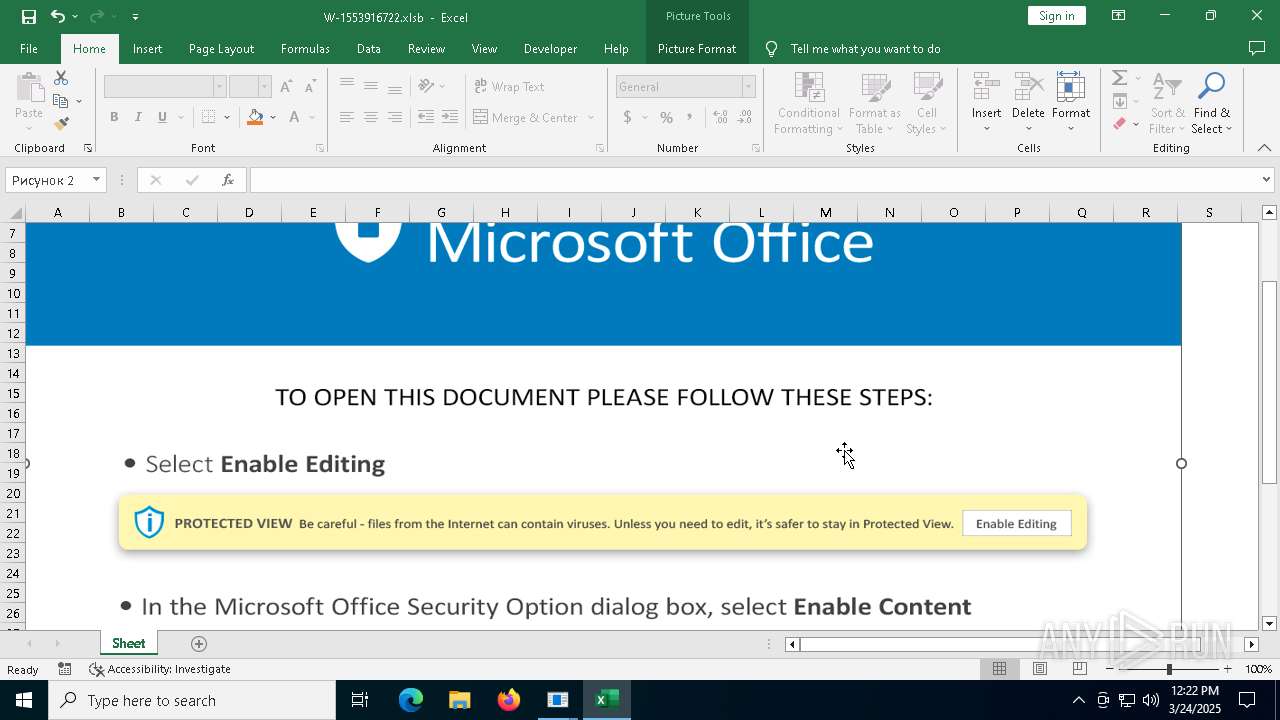The width and height of the screenshot is (1280, 720).
Task: Click the Save icon in the title bar
Action: click(28, 16)
